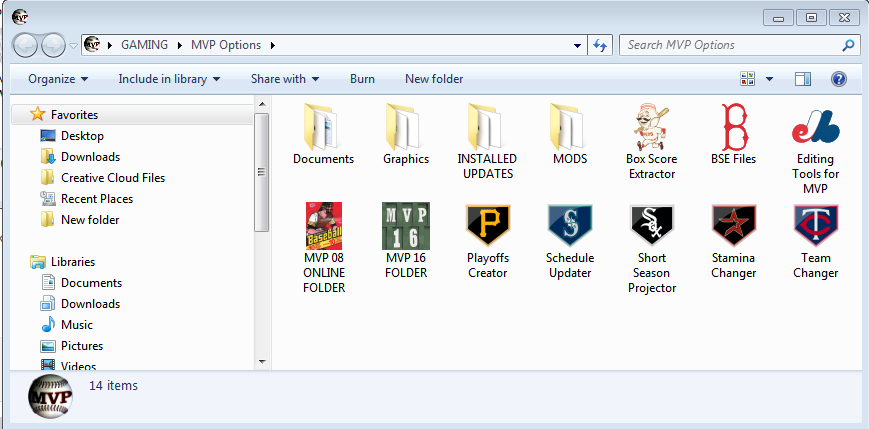This screenshot has width=869, height=429.
Task: Click the refresh button beside address bar
Action: tap(600, 45)
